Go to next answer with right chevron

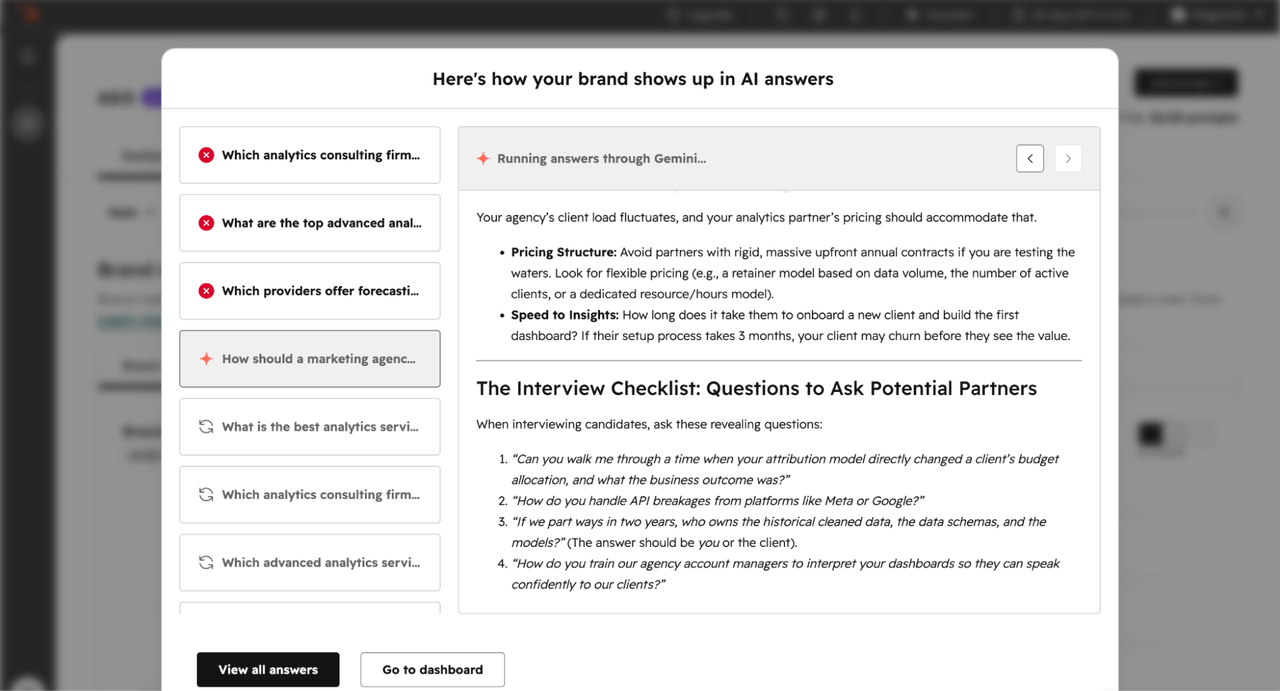(1068, 158)
